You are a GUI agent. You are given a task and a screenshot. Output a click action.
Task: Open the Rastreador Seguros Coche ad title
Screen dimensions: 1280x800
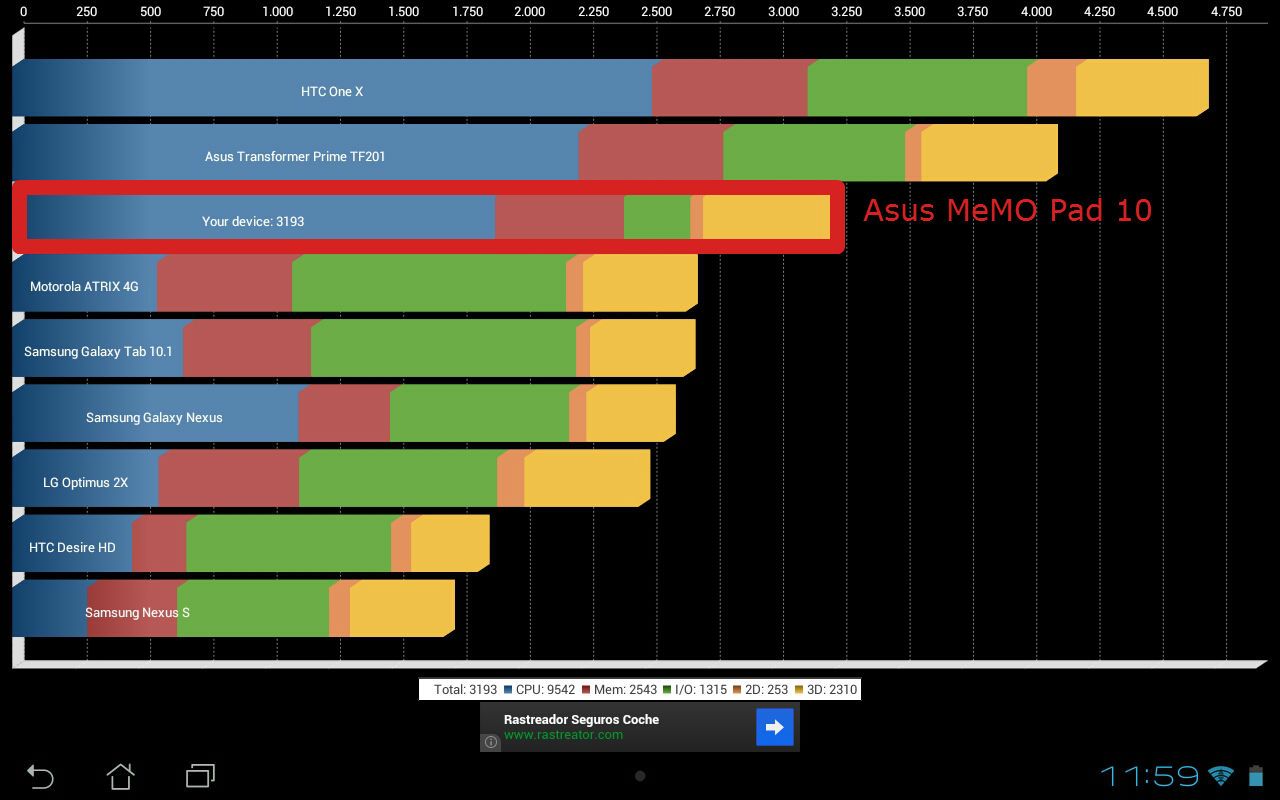[x=581, y=719]
